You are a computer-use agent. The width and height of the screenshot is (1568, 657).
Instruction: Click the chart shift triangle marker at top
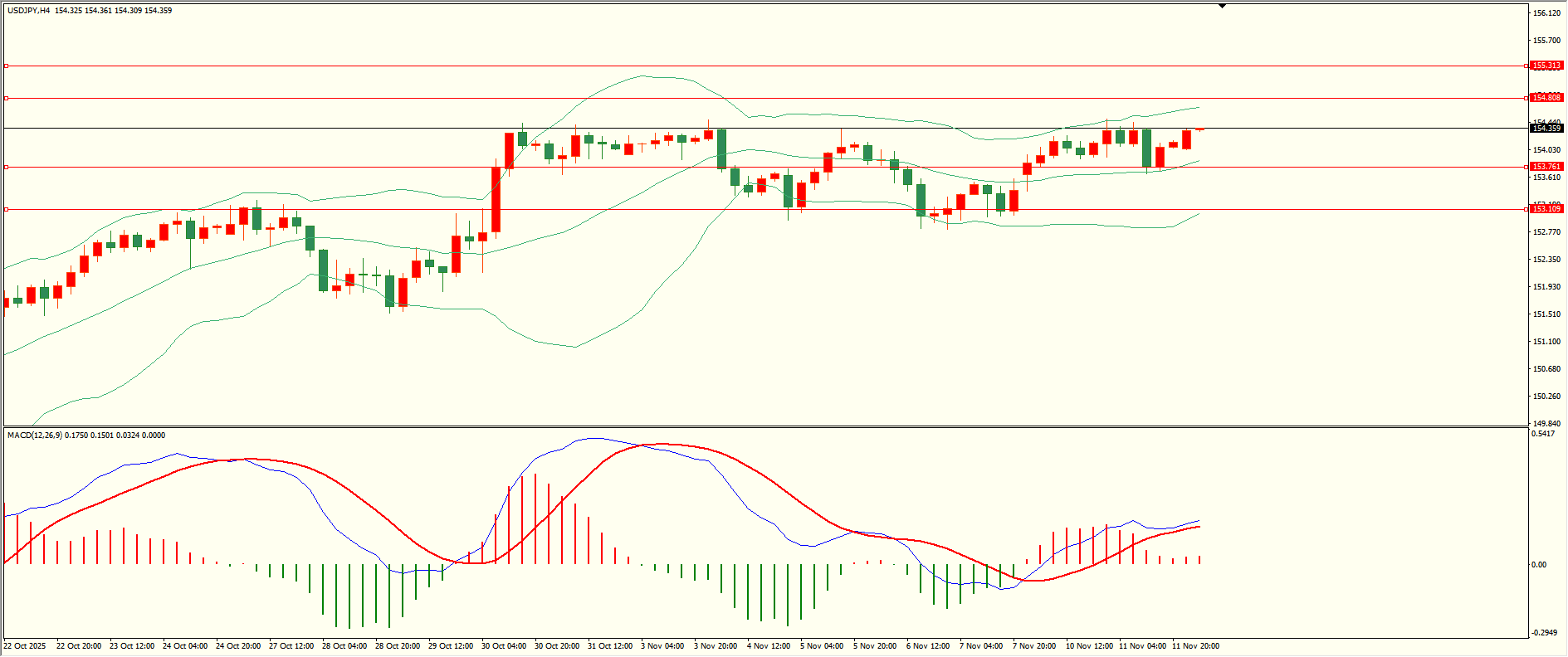pos(1222,6)
